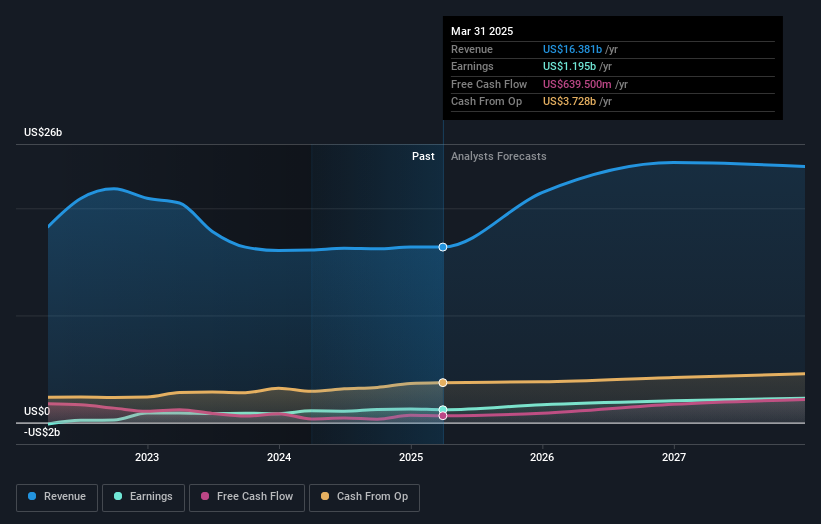The height and width of the screenshot is (524, 821).
Task: Select the 2024 x-axis label
Action: pyautogui.click(x=279, y=457)
